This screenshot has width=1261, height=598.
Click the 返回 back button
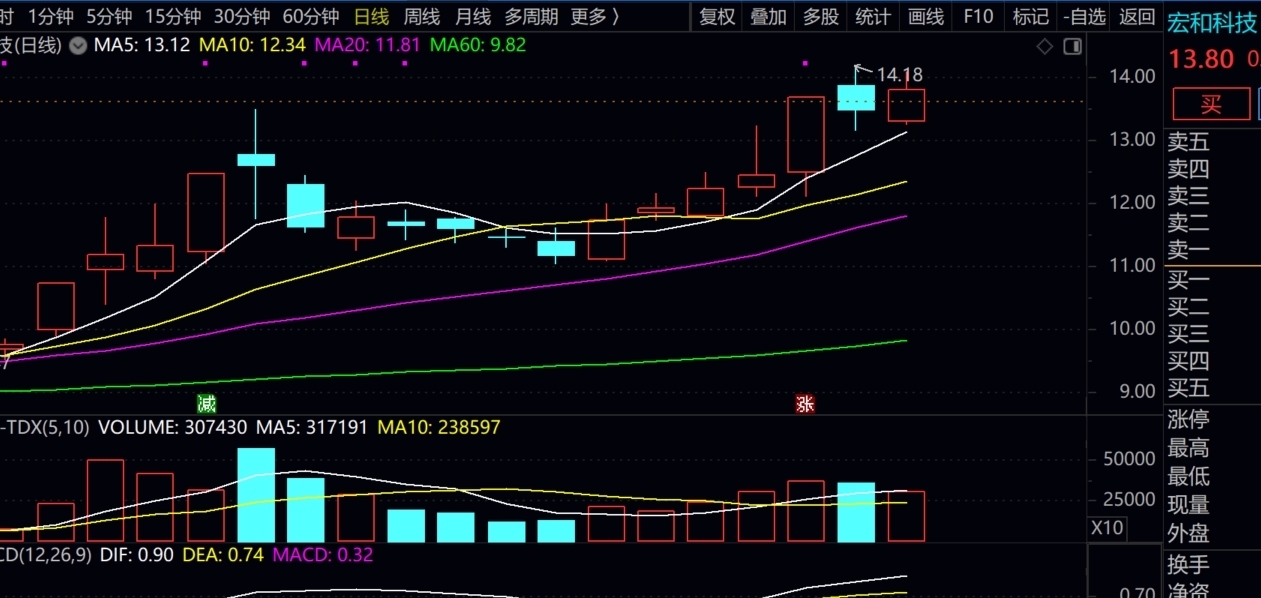(1137, 16)
